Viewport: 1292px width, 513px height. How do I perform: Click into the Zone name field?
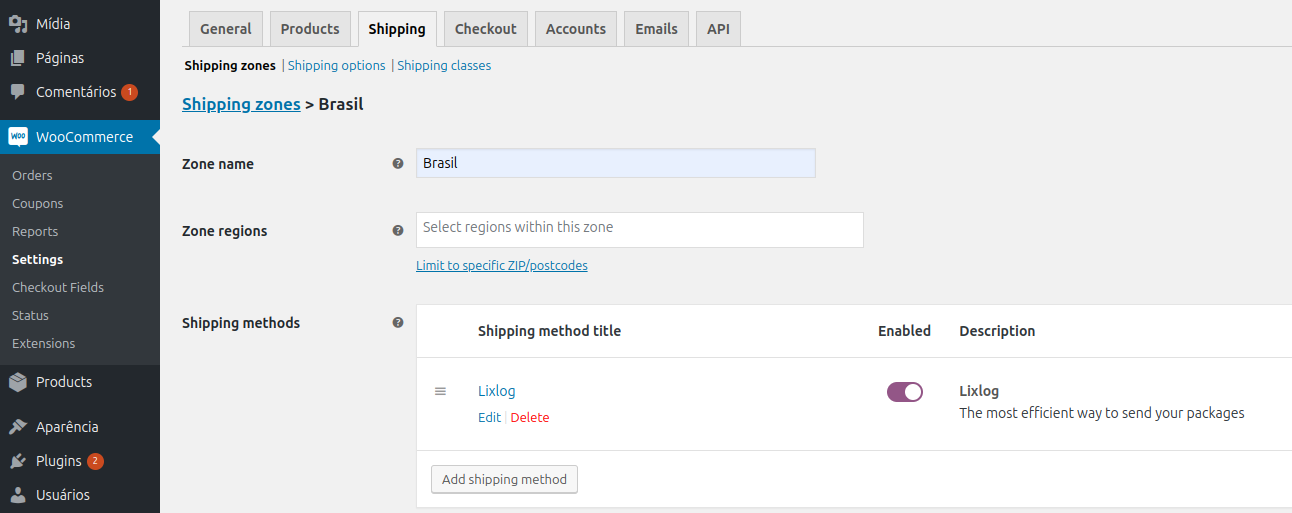(615, 163)
